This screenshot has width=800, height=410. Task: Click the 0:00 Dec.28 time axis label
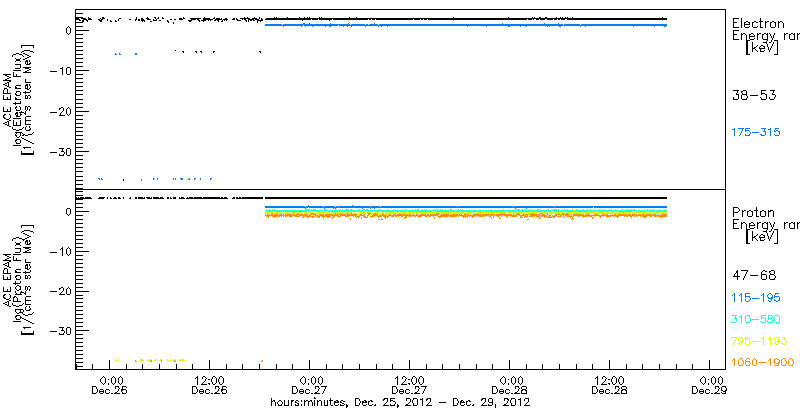(x=510, y=386)
